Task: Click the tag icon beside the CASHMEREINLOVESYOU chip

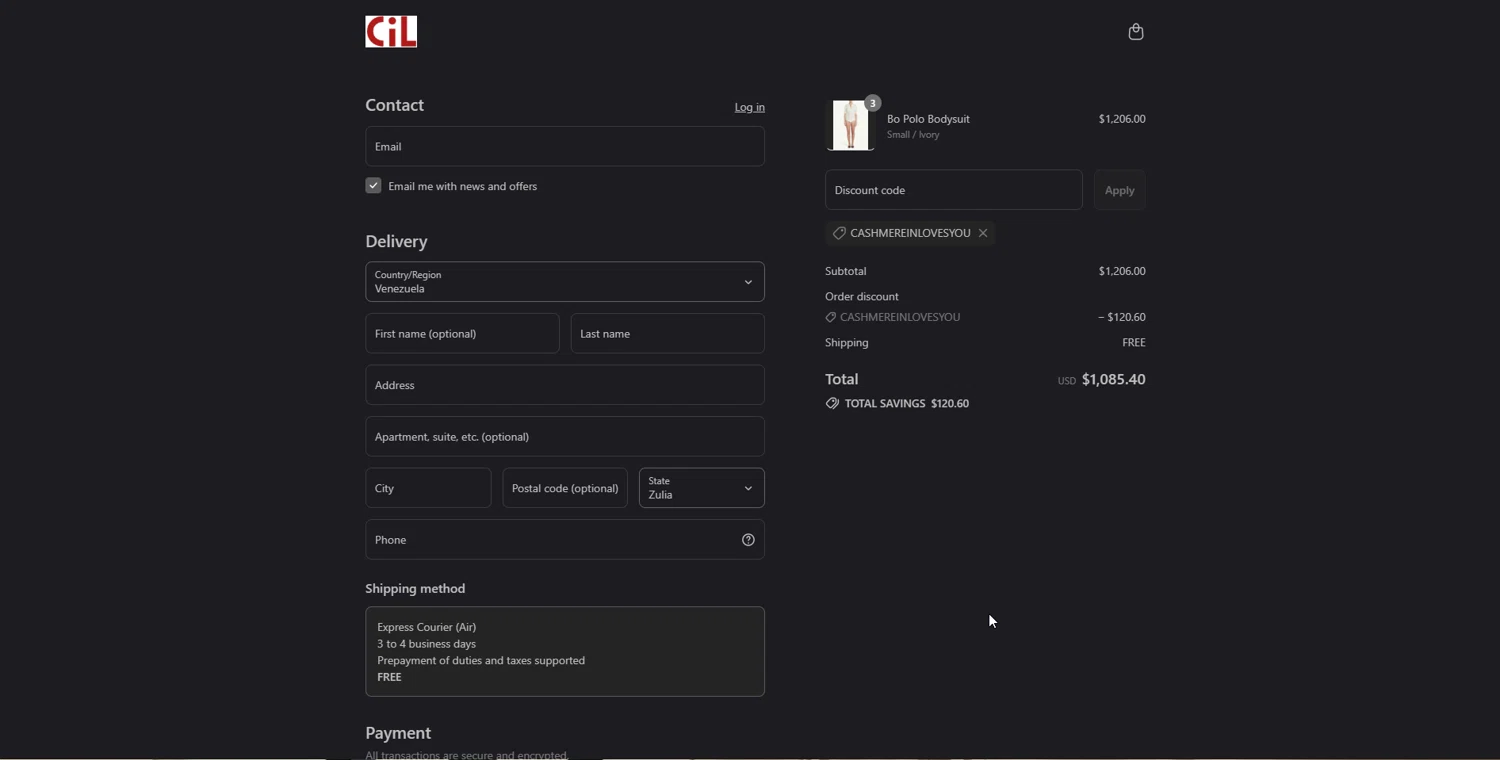Action: (839, 233)
